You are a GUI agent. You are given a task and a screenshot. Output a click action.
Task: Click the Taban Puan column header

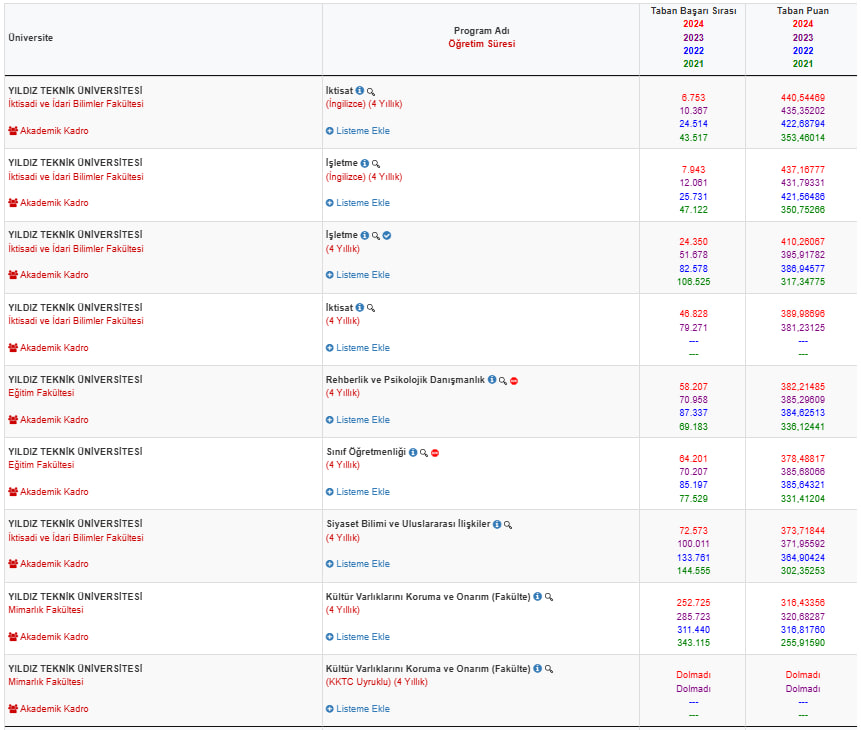click(802, 11)
